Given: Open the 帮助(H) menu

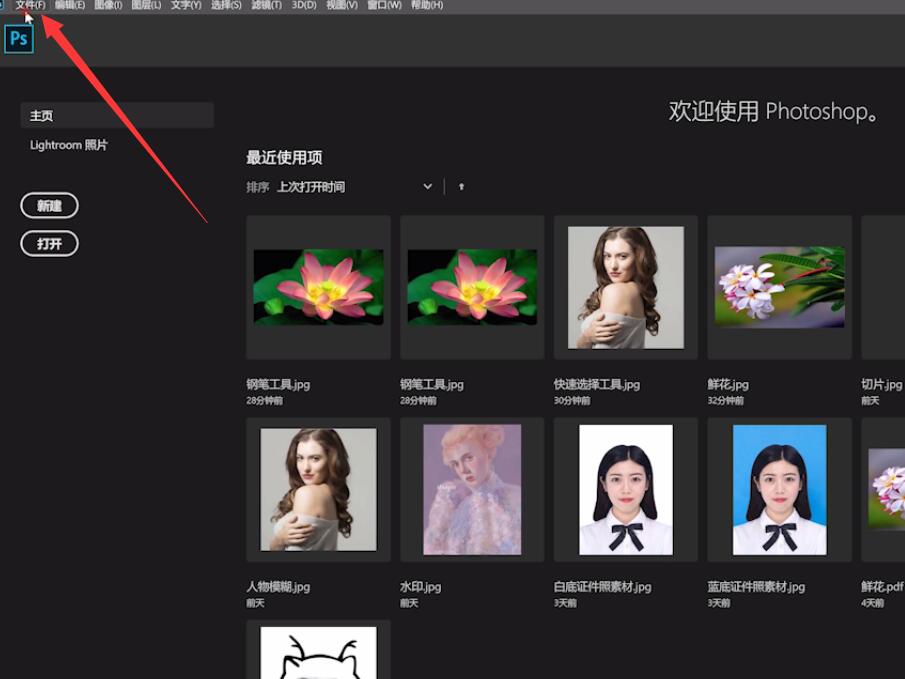Looking at the screenshot, I should pos(427,5).
